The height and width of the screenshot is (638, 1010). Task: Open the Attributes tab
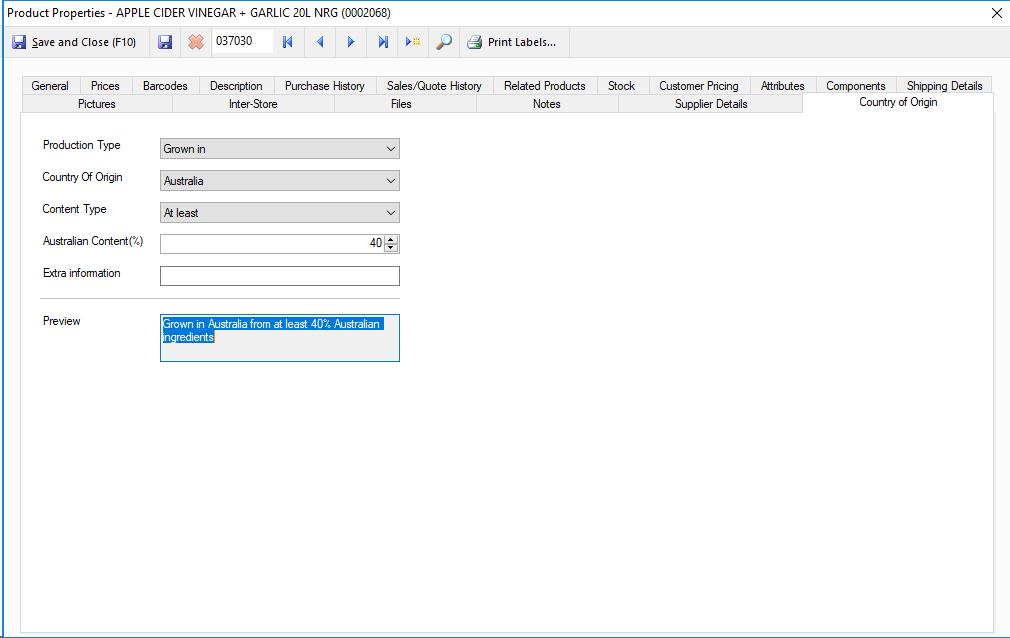click(x=783, y=86)
